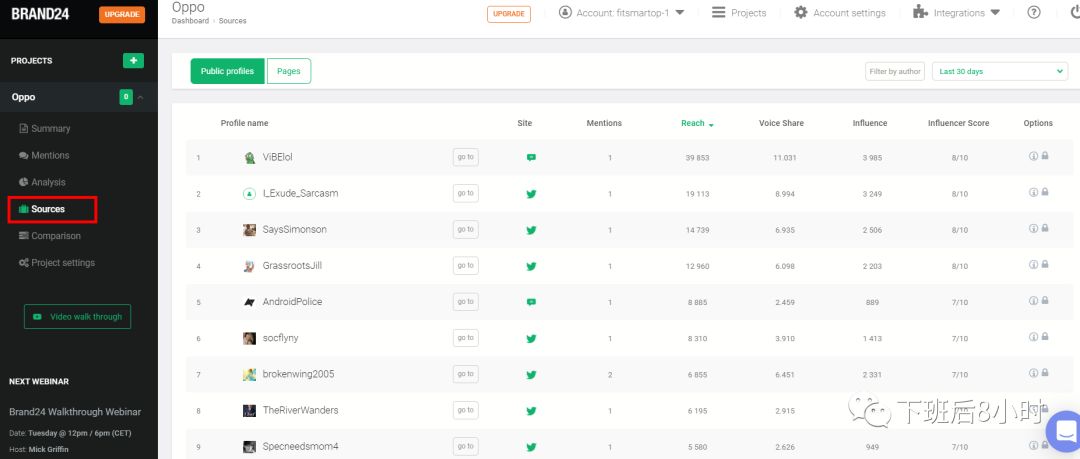Click the power logout icon
This screenshot has height=459, width=1080.
click(1074, 12)
